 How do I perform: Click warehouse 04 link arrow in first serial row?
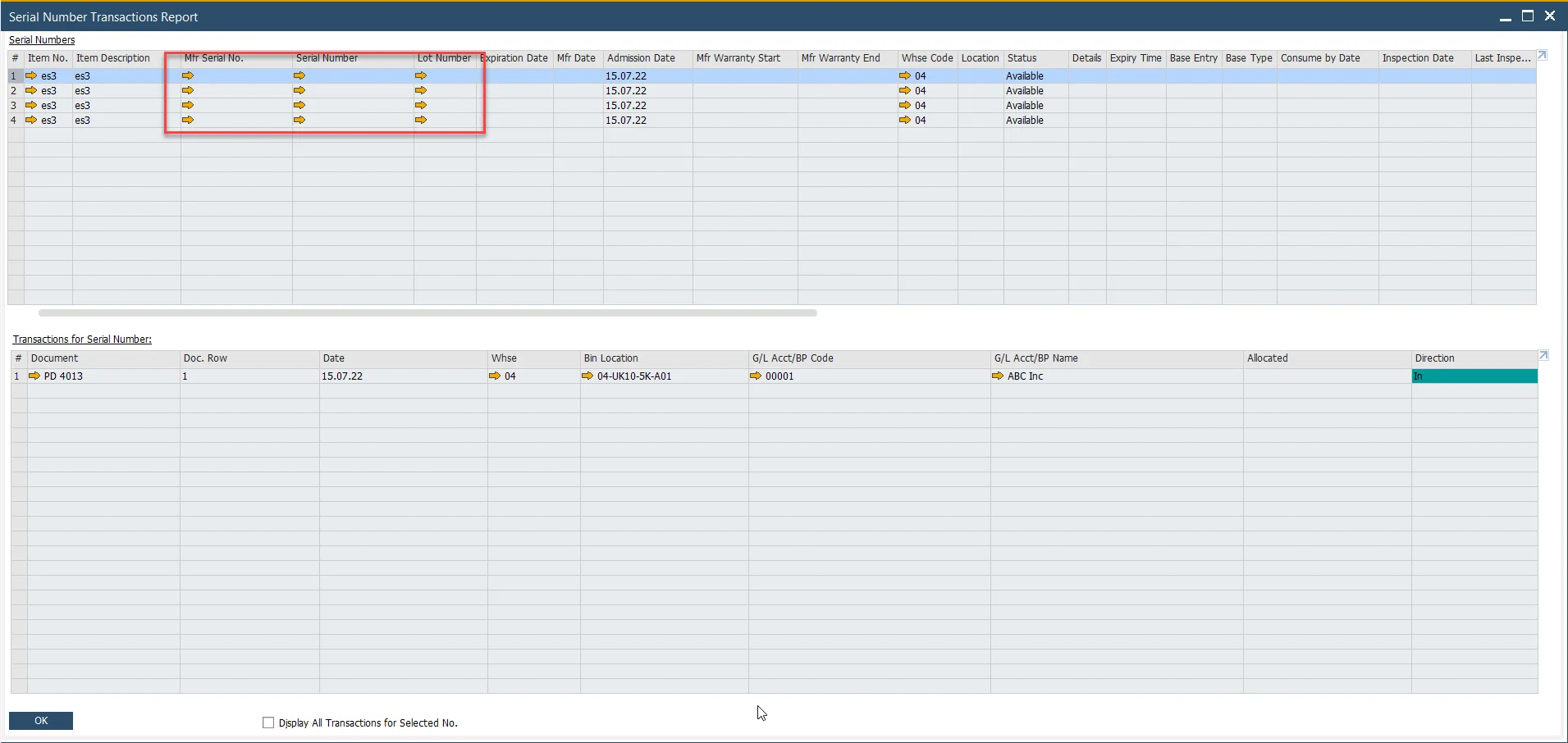coord(905,75)
